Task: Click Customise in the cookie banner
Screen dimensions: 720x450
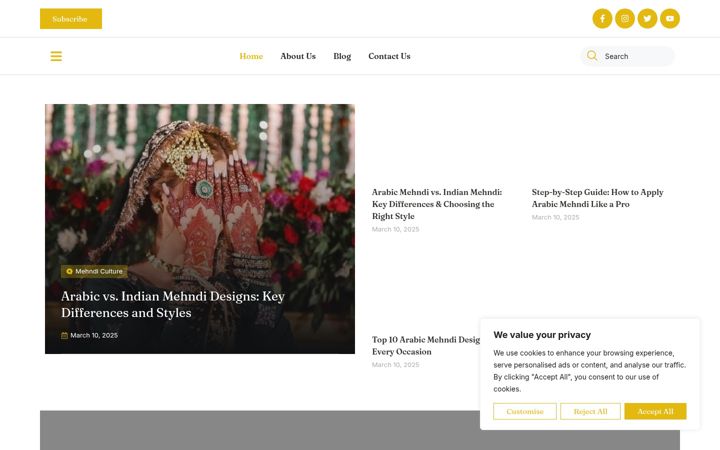Action: [525, 411]
